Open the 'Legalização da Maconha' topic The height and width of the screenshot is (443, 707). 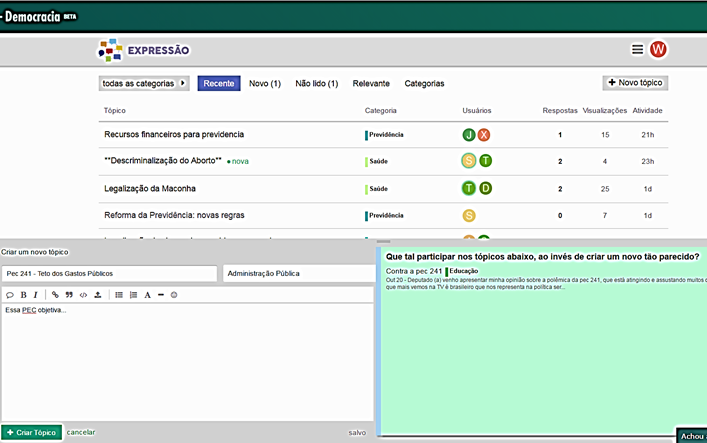(150, 188)
